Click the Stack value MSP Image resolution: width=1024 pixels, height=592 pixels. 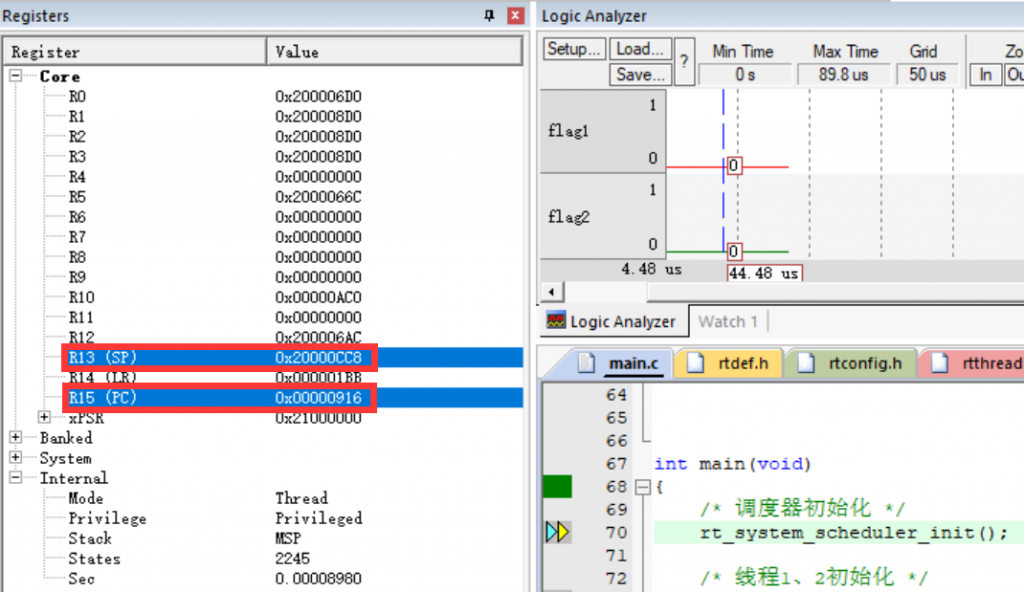[288, 538]
